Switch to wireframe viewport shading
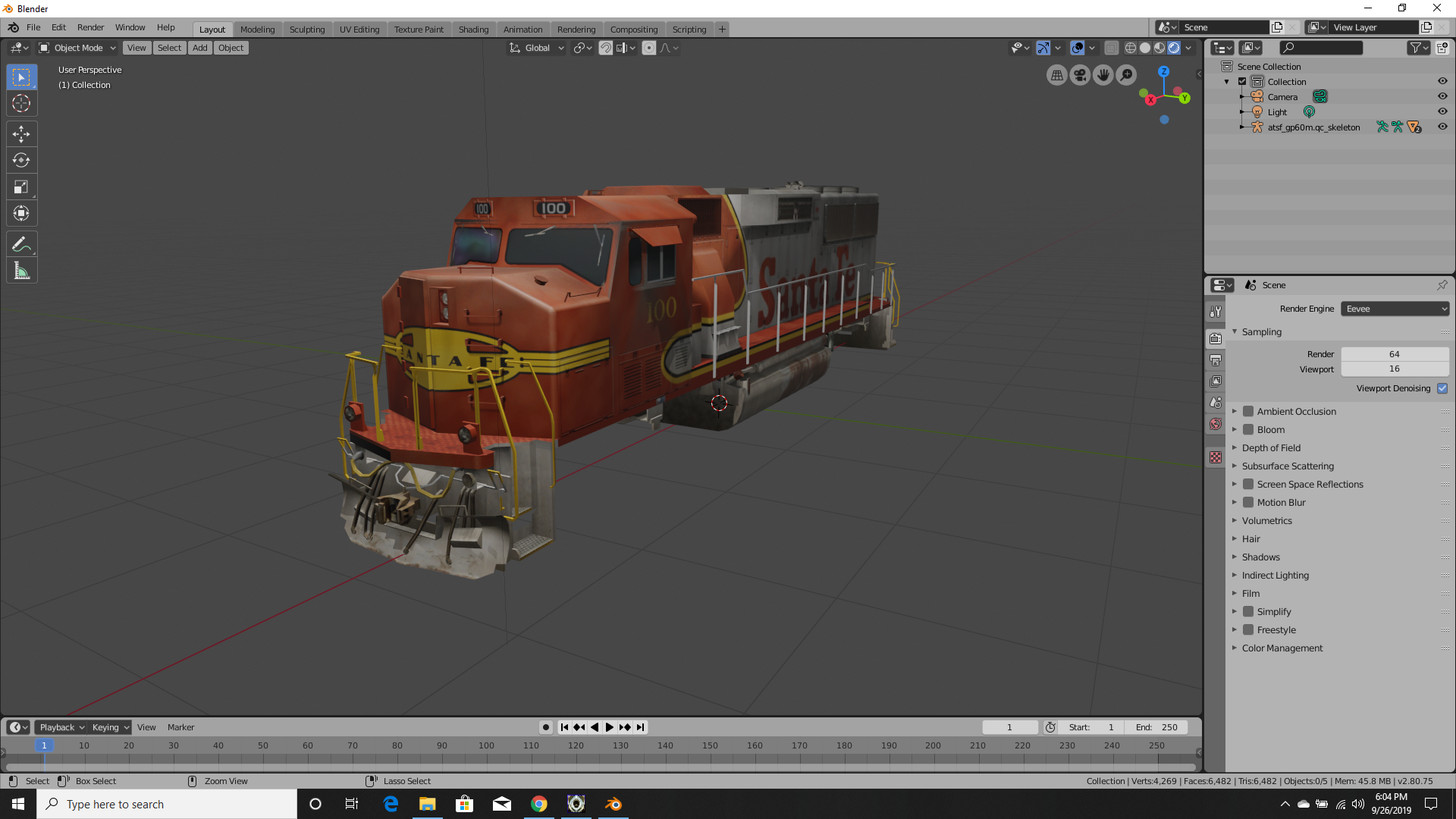Image resolution: width=1456 pixels, height=819 pixels. 1131,48
